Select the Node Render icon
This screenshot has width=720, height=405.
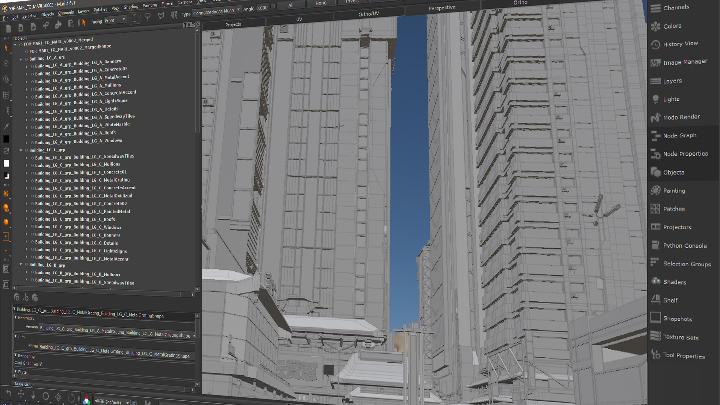[x=653, y=117]
